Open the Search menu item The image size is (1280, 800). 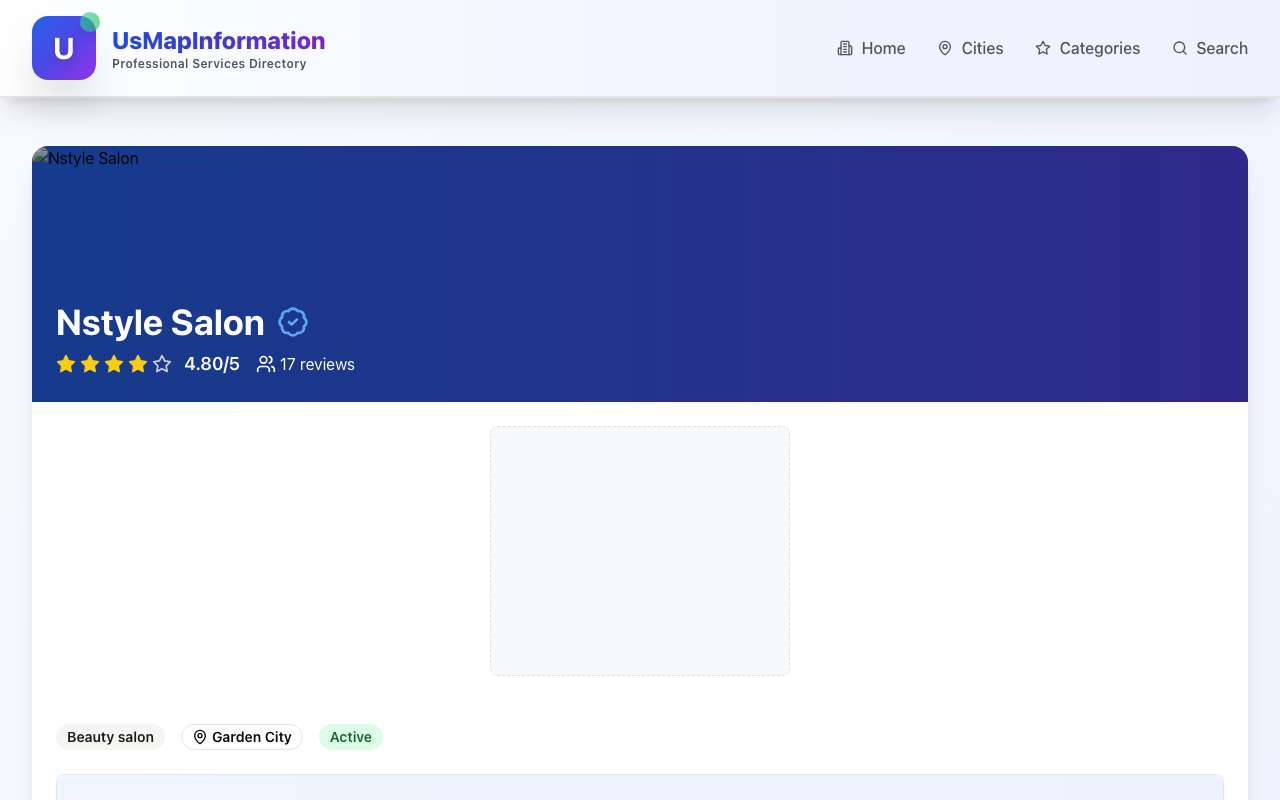click(1210, 48)
